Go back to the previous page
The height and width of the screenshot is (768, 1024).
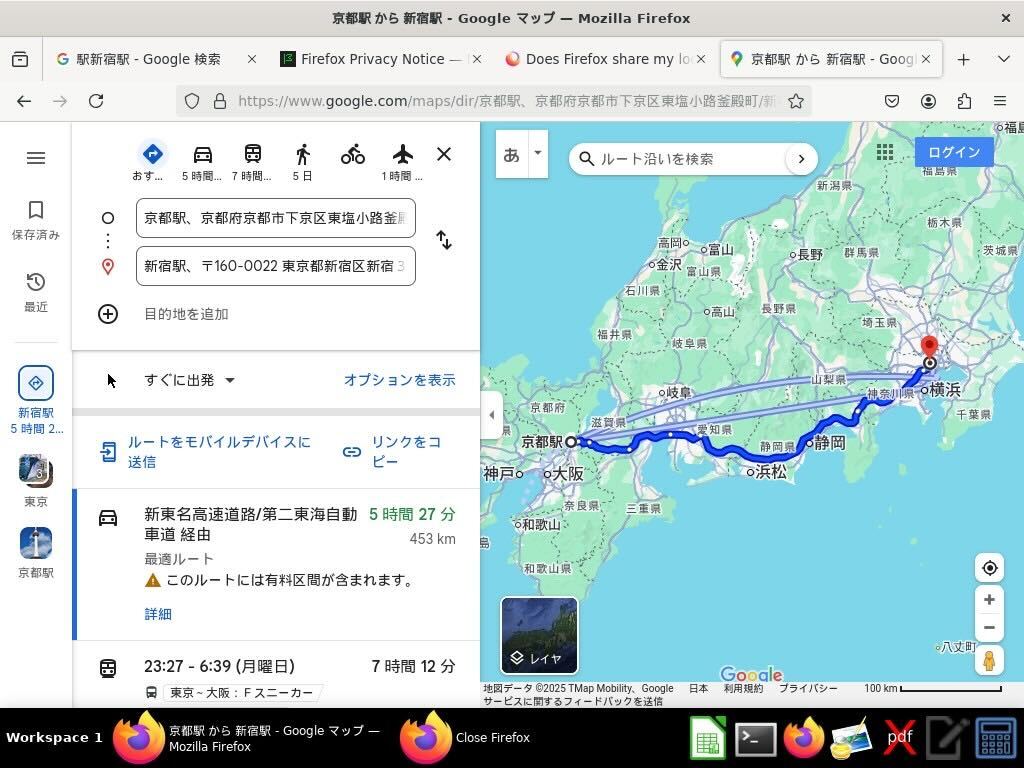tap(24, 101)
